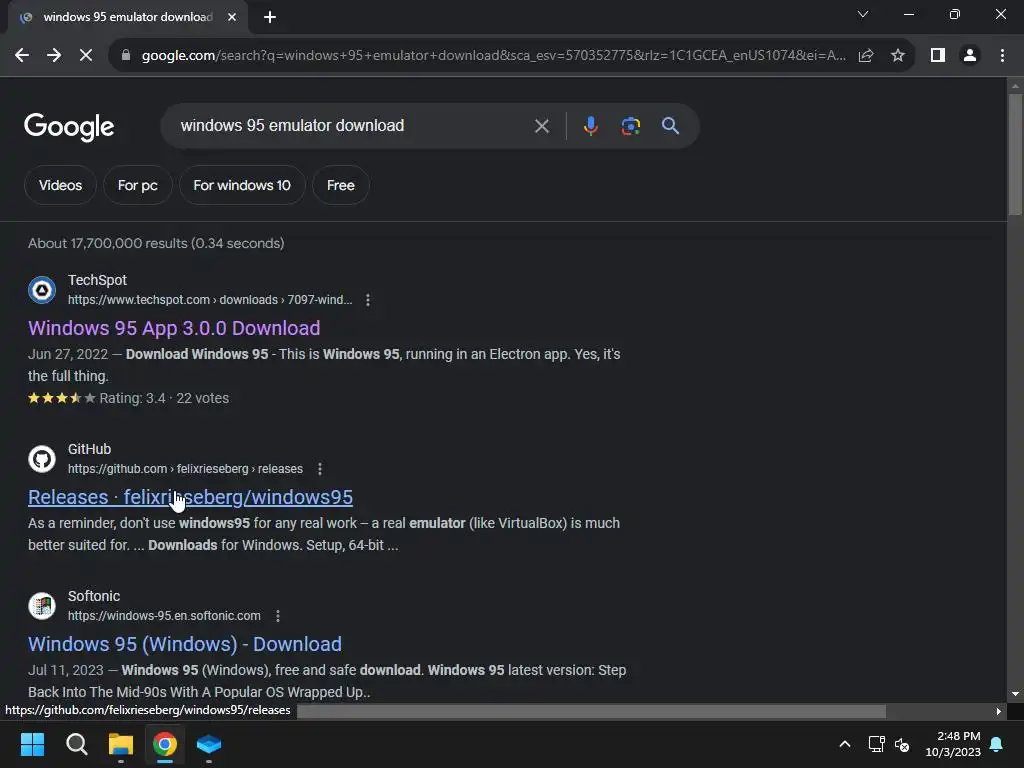This screenshot has height=768, width=1024.
Task: Open notifications bell icon
Action: click(997, 744)
